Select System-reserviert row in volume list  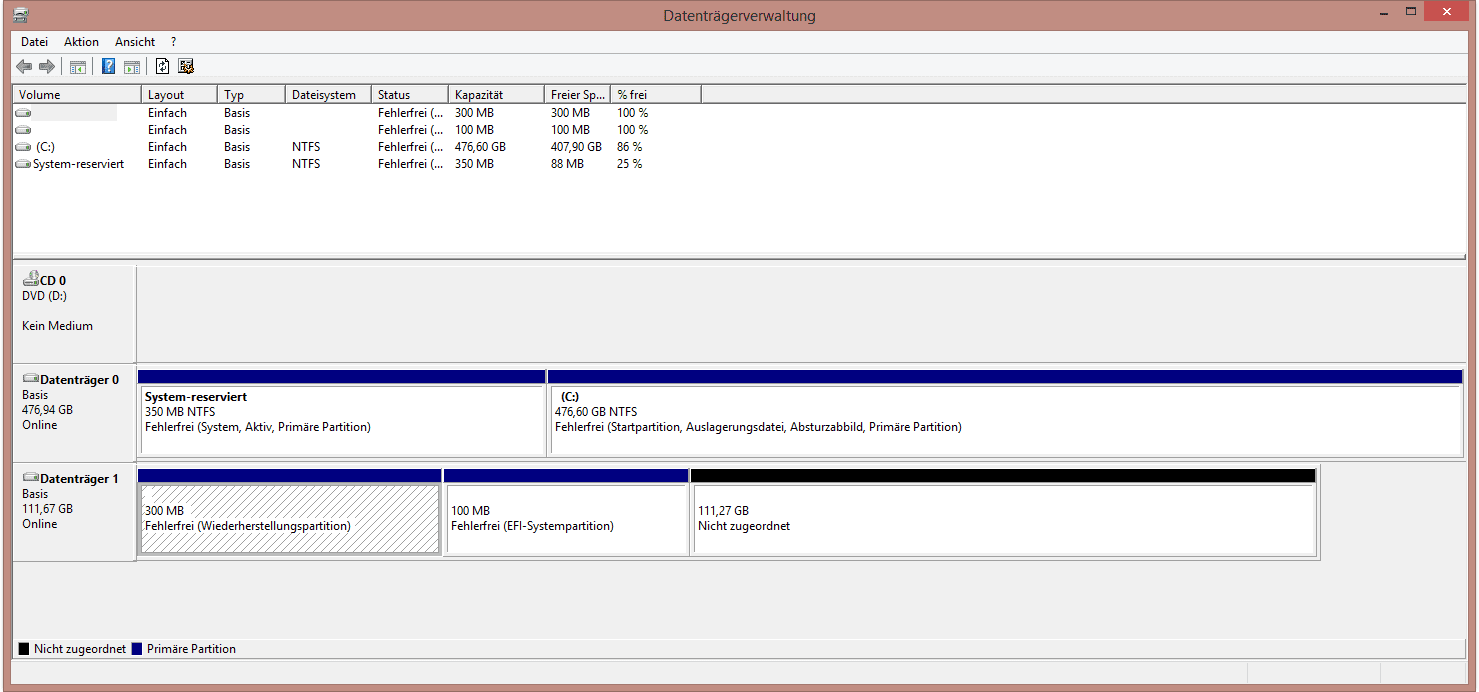point(358,164)
